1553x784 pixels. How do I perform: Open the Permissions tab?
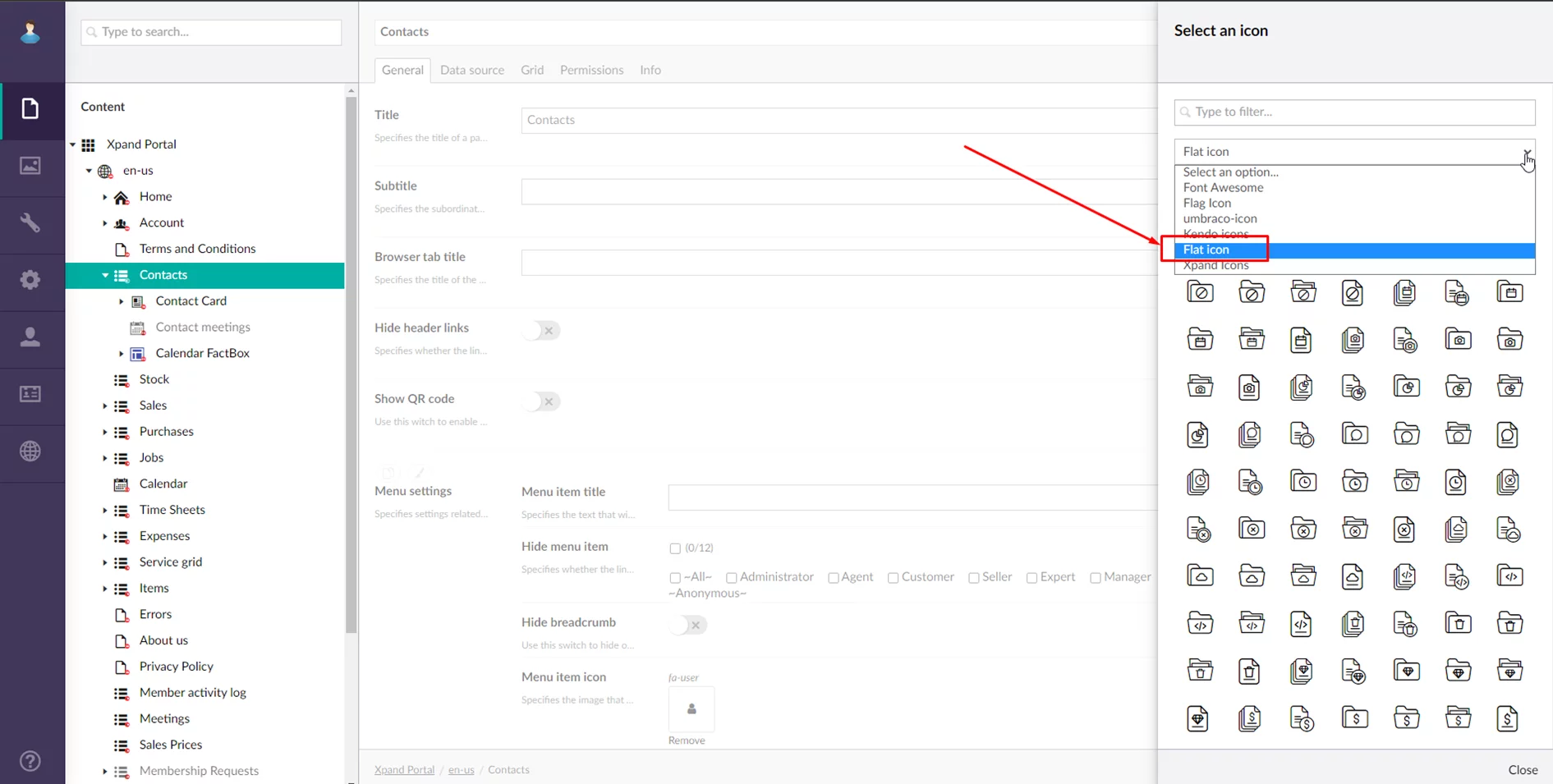591,70
